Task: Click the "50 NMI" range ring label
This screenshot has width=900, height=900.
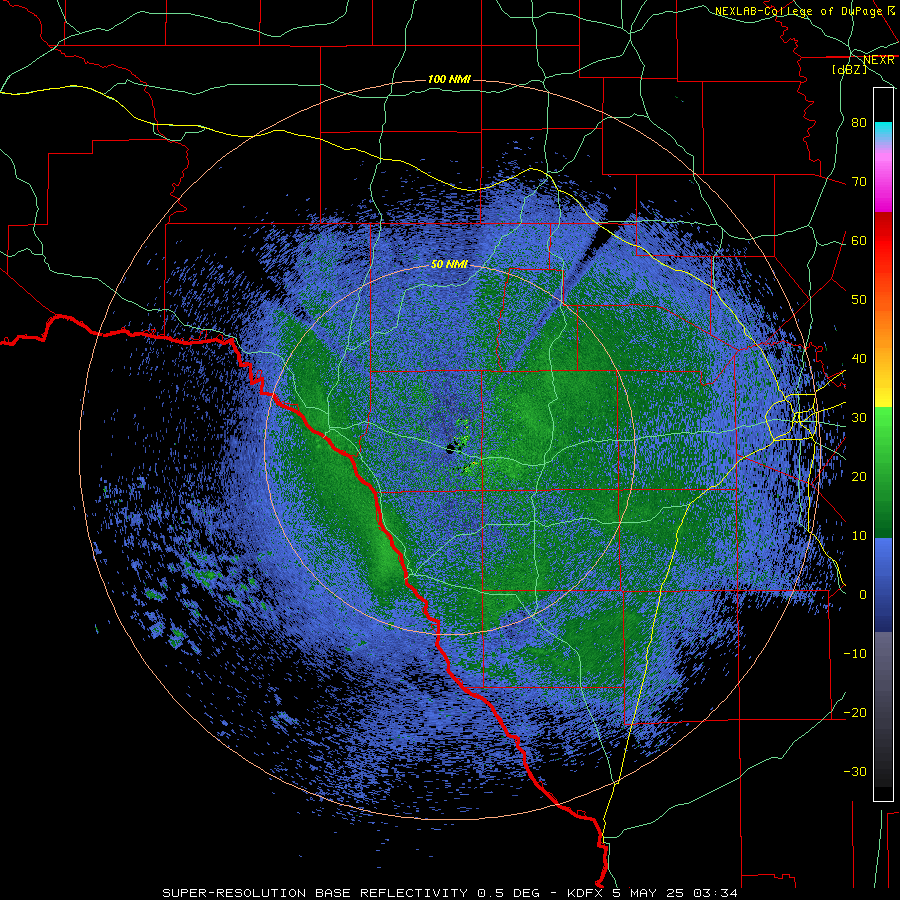Action: click(x=449, y=264)
